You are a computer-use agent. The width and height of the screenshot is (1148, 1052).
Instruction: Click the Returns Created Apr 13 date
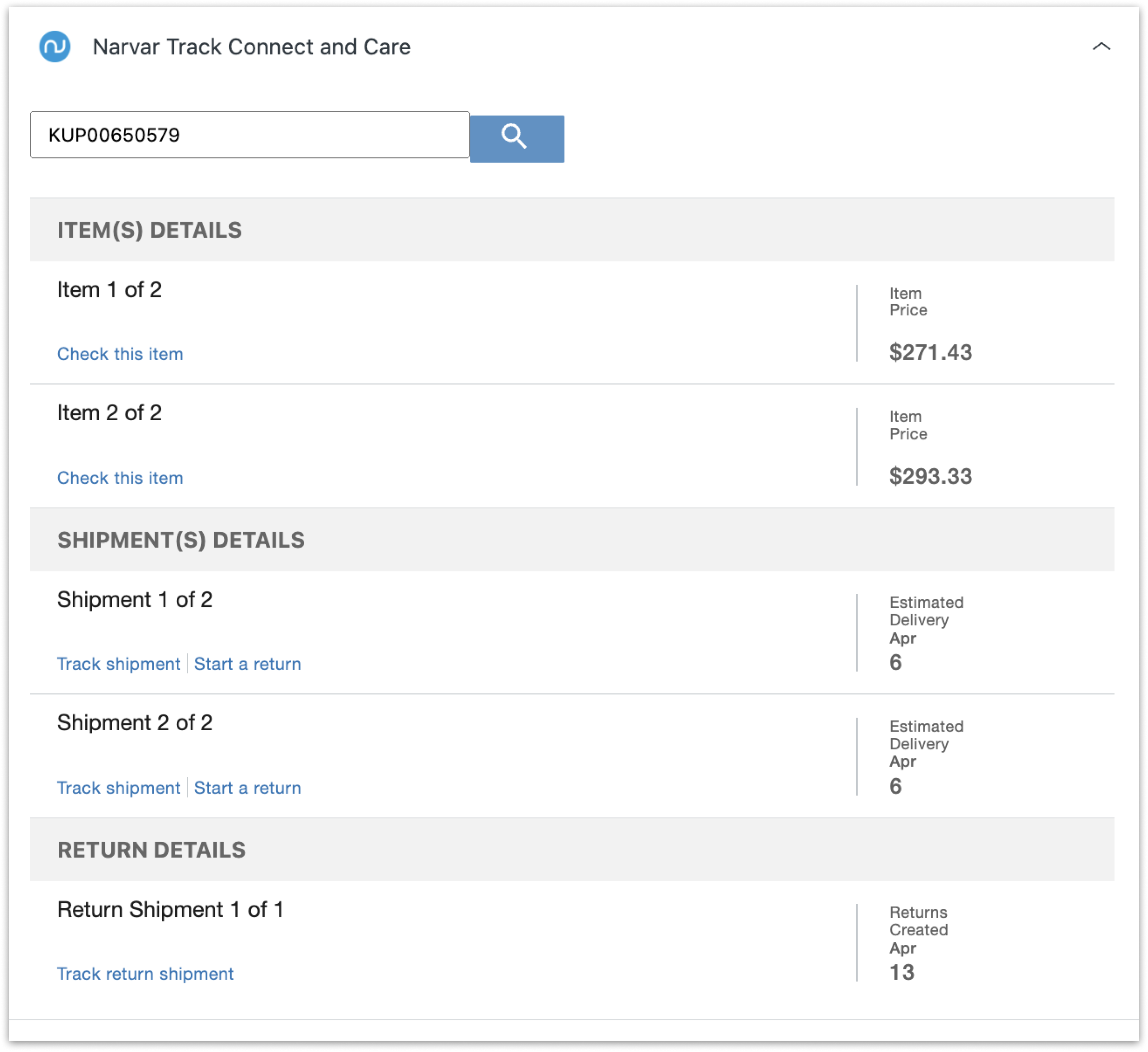[x=918, y=943]
